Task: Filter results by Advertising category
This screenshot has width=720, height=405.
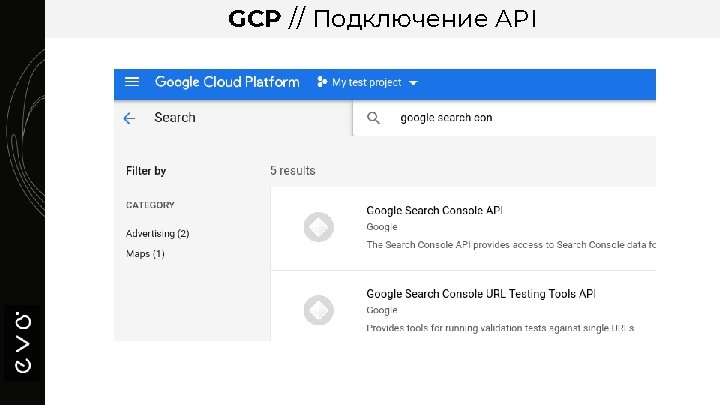Action: (157, 234)
